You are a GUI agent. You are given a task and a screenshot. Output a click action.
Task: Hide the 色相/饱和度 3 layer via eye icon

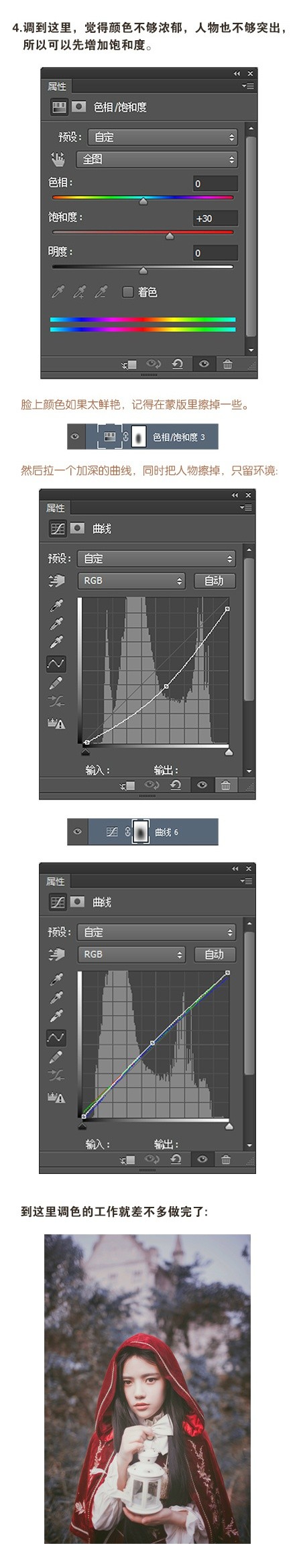tap(75, 437)
